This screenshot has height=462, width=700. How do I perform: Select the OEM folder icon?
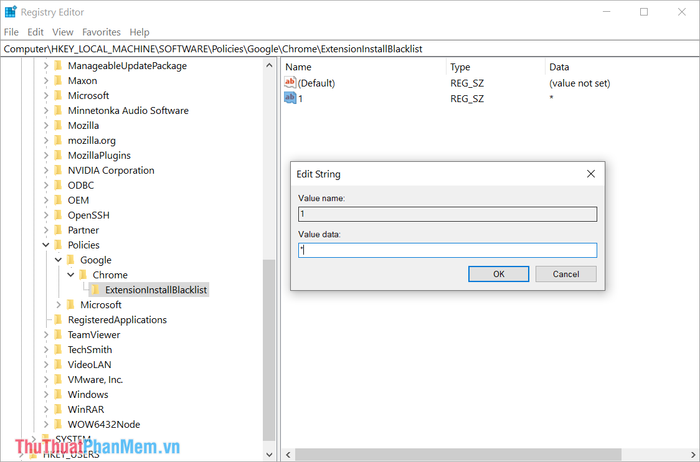click(58, 200)
